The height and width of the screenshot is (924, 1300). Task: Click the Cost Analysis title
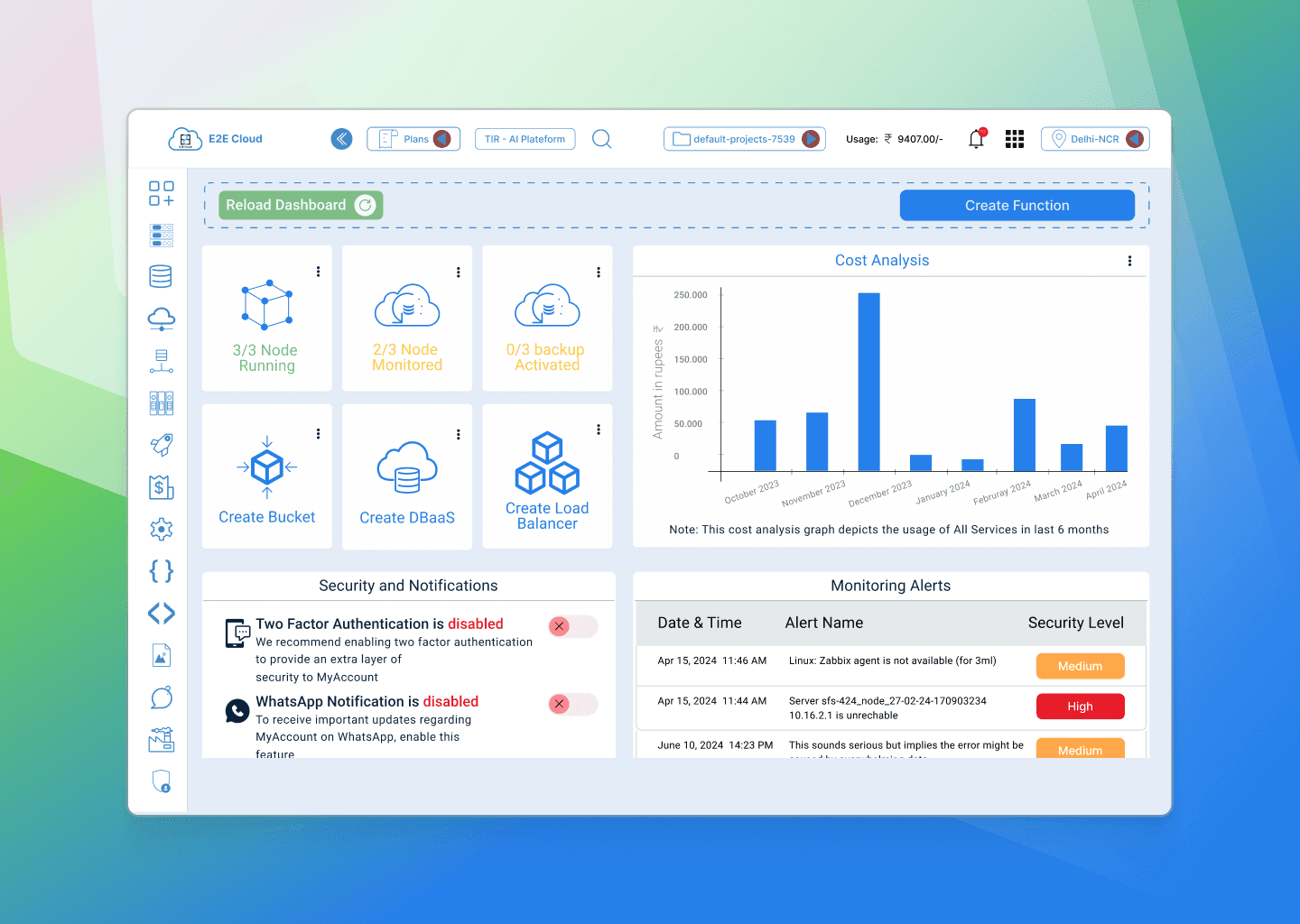coord(882,260)
